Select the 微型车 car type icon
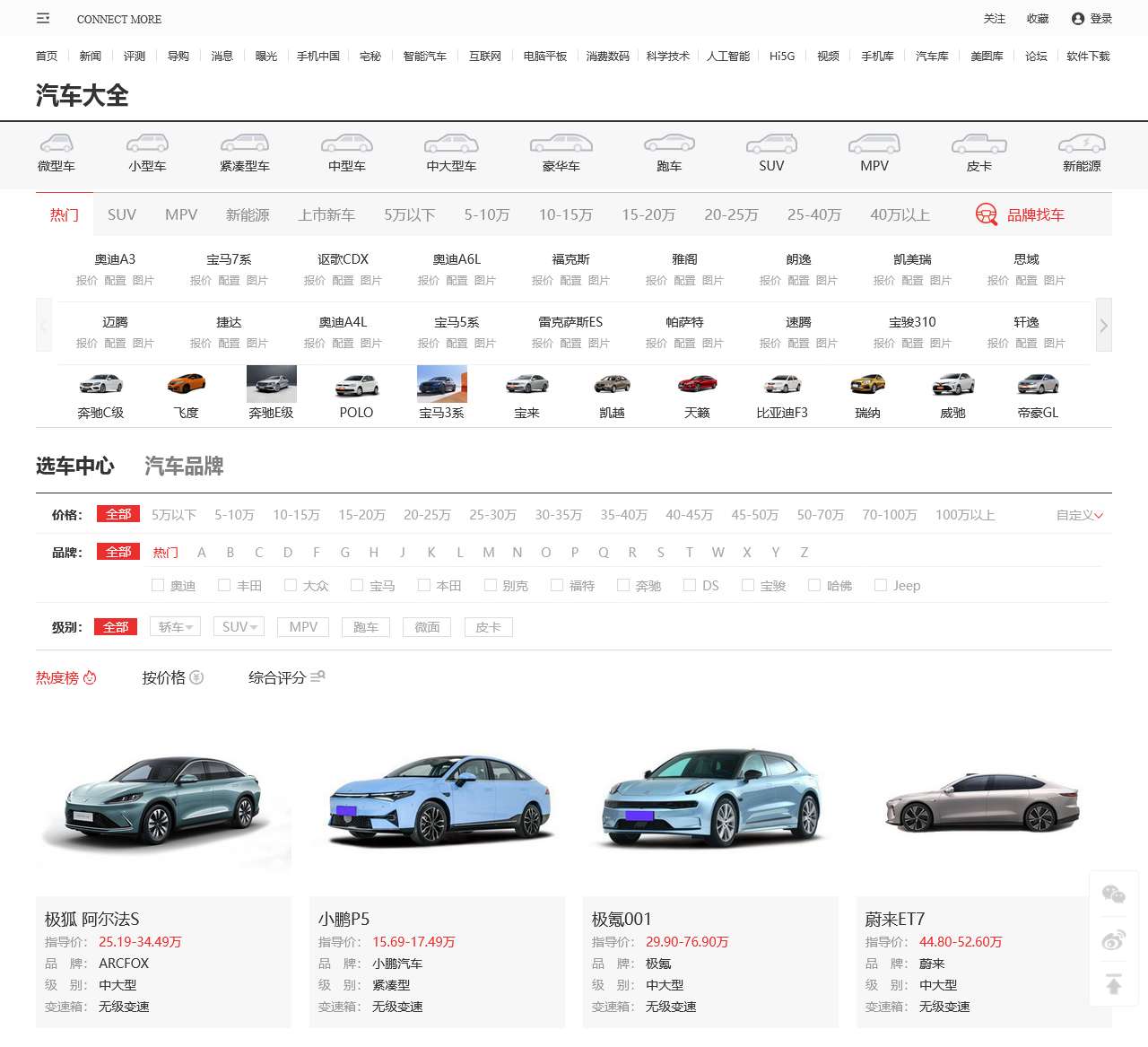This screenshot has height=1047, width=1148. [57, 143]
